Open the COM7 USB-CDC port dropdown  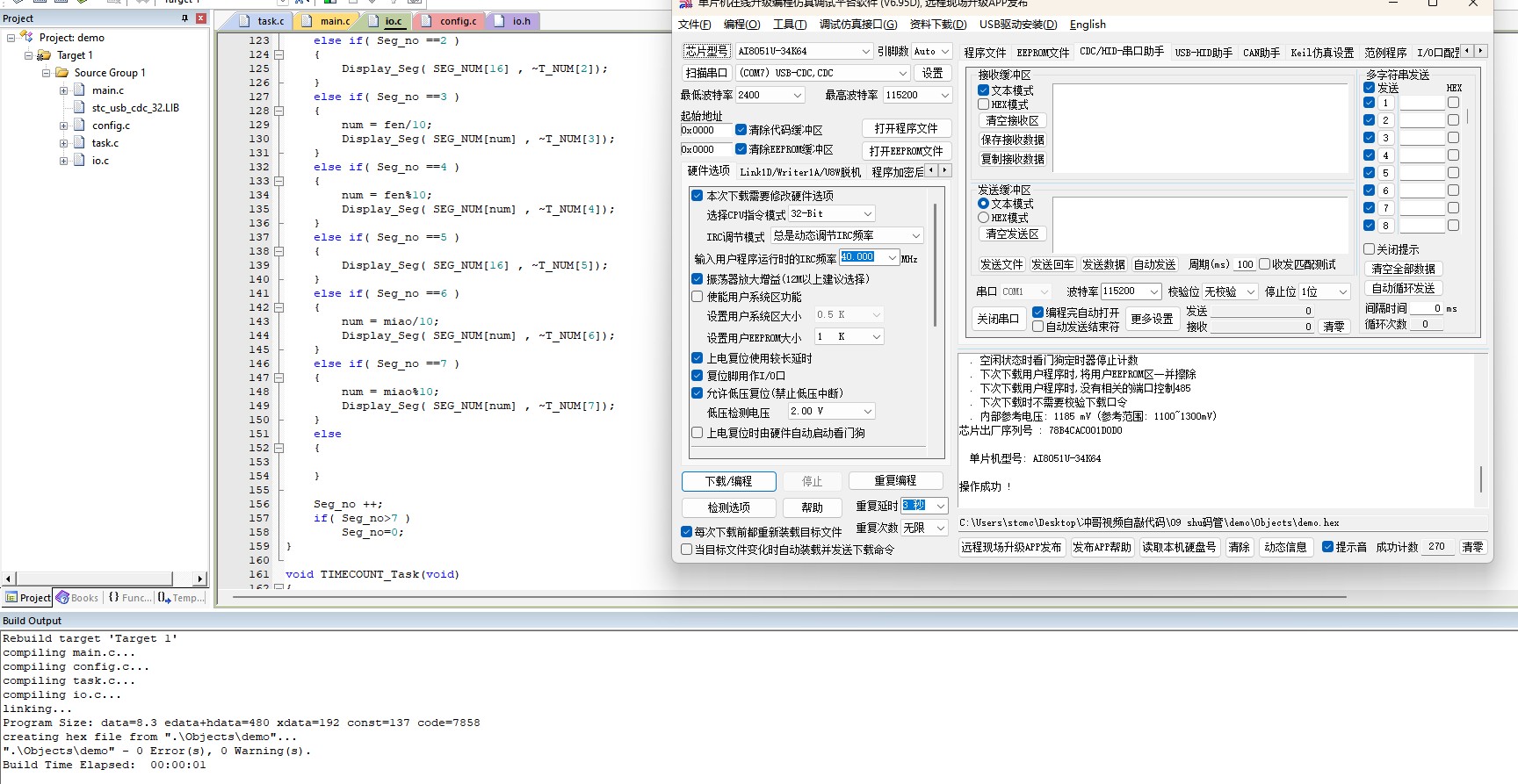823,73
